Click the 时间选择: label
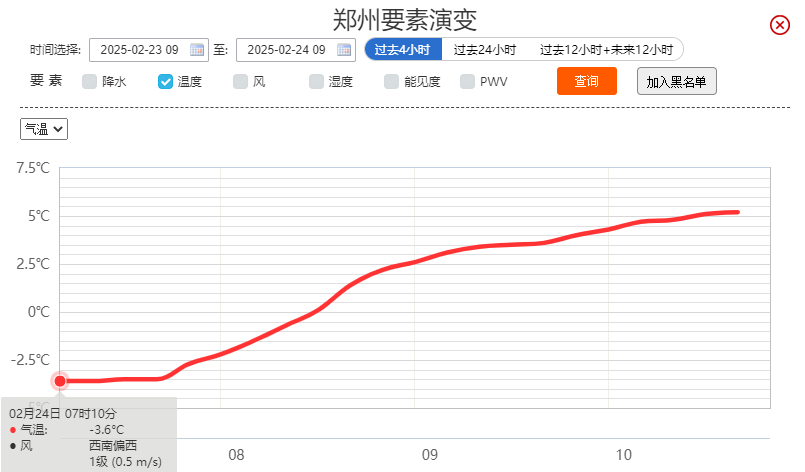This screenshot has width=805, height=472. [55, 50]
